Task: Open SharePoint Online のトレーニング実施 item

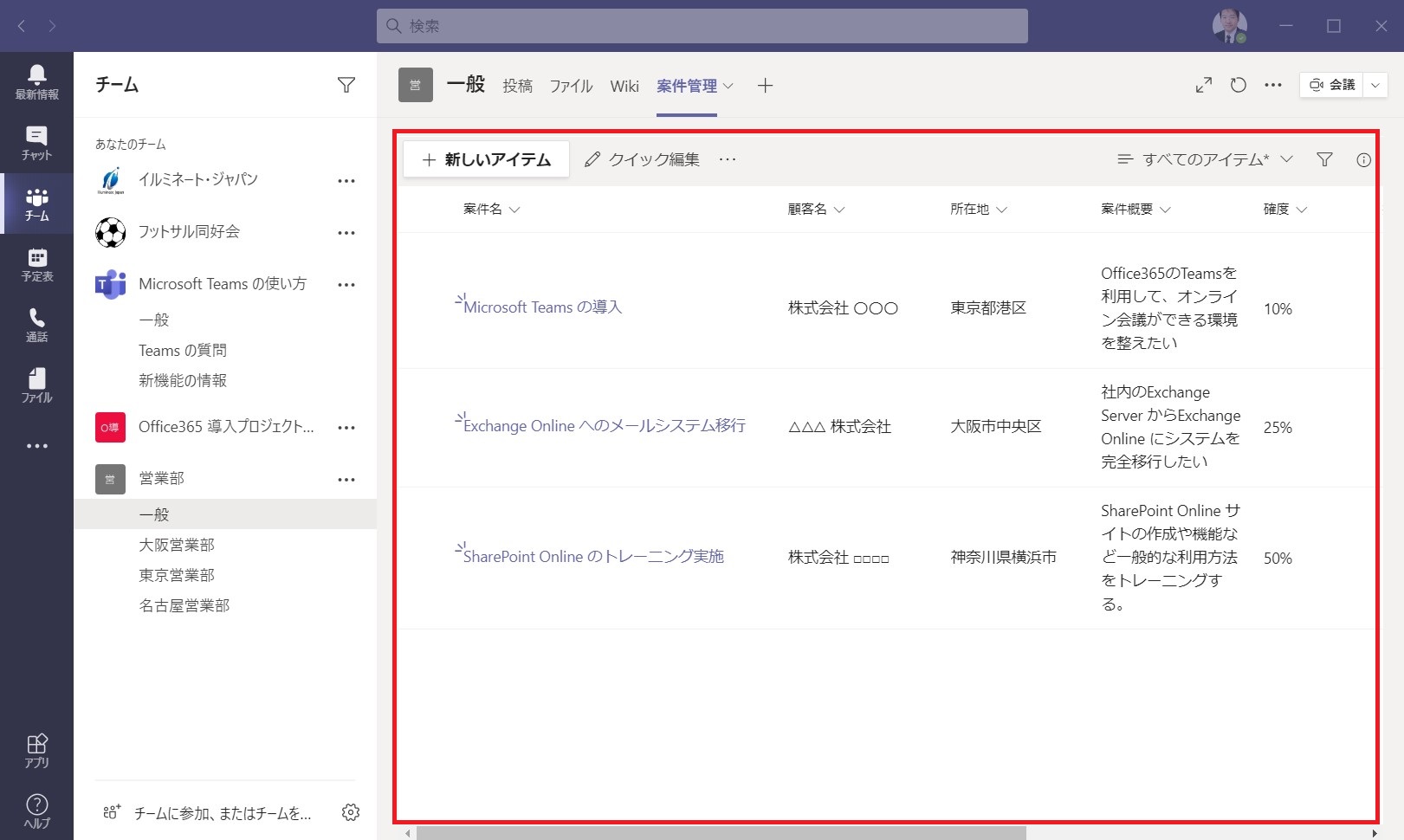Action: 593,557
